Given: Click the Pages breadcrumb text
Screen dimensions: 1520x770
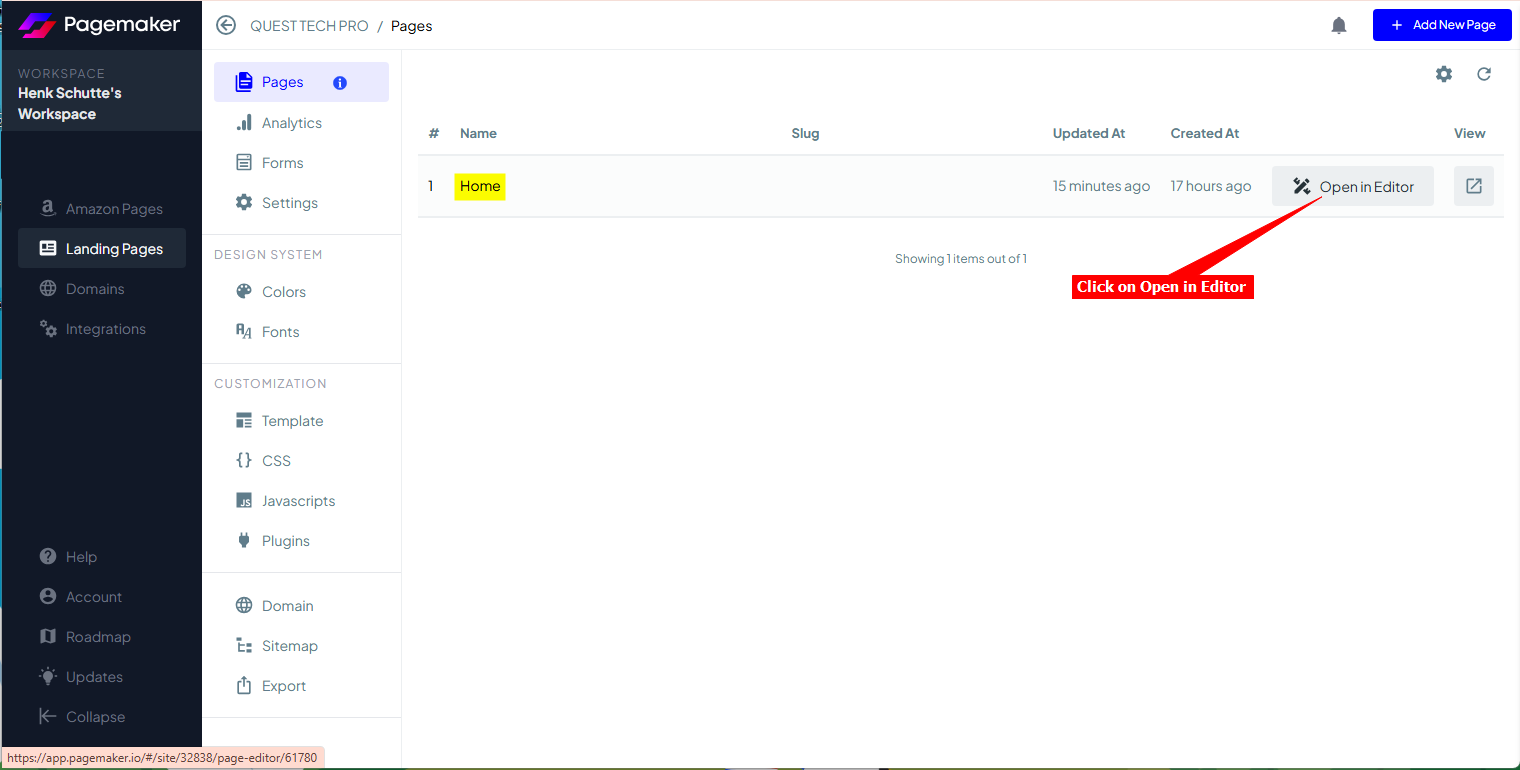Looking at the screenshot, I should pos(411,26).
